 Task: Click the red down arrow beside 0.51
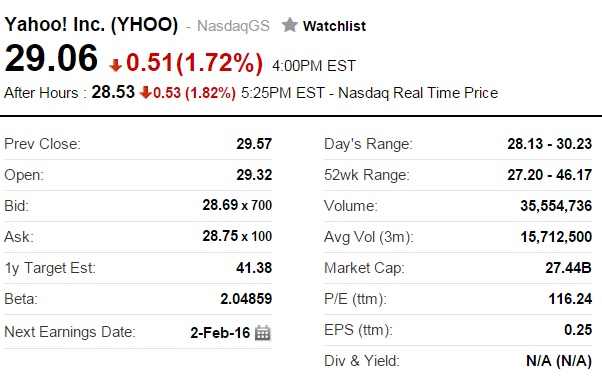115,65
